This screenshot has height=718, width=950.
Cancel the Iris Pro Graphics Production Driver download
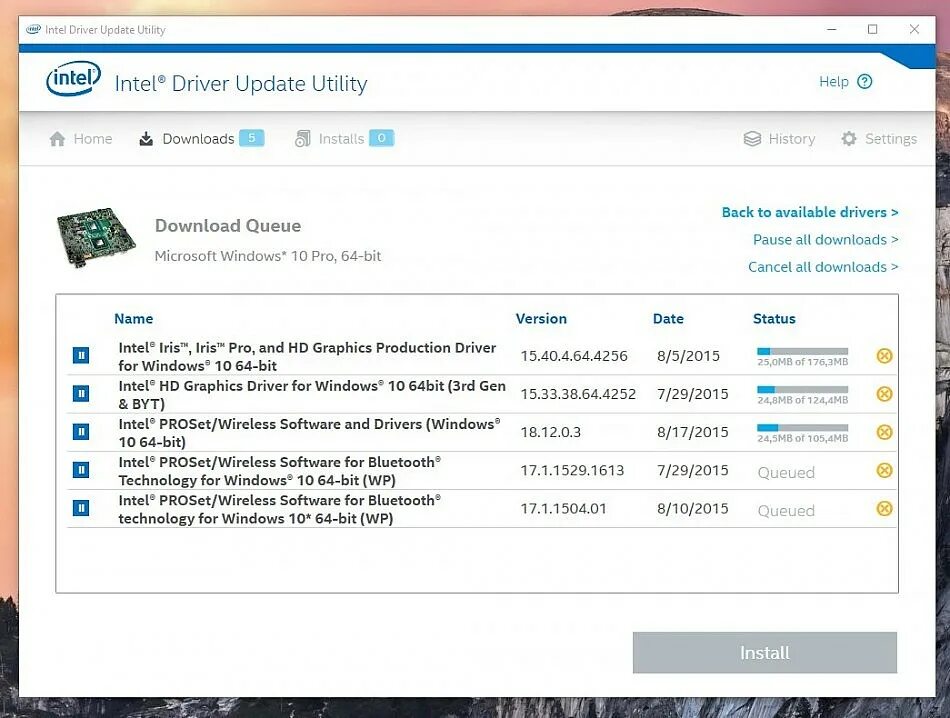click(x=885, y=356)
